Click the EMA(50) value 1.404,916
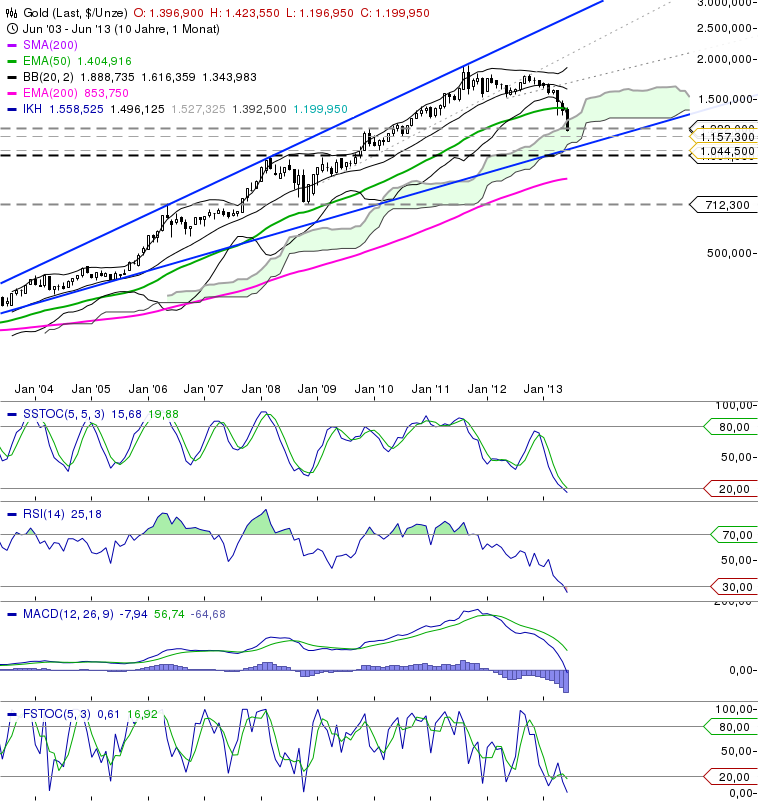Image resolution: width=758 pixels, height=801 pixels. [x=104, y=61]
